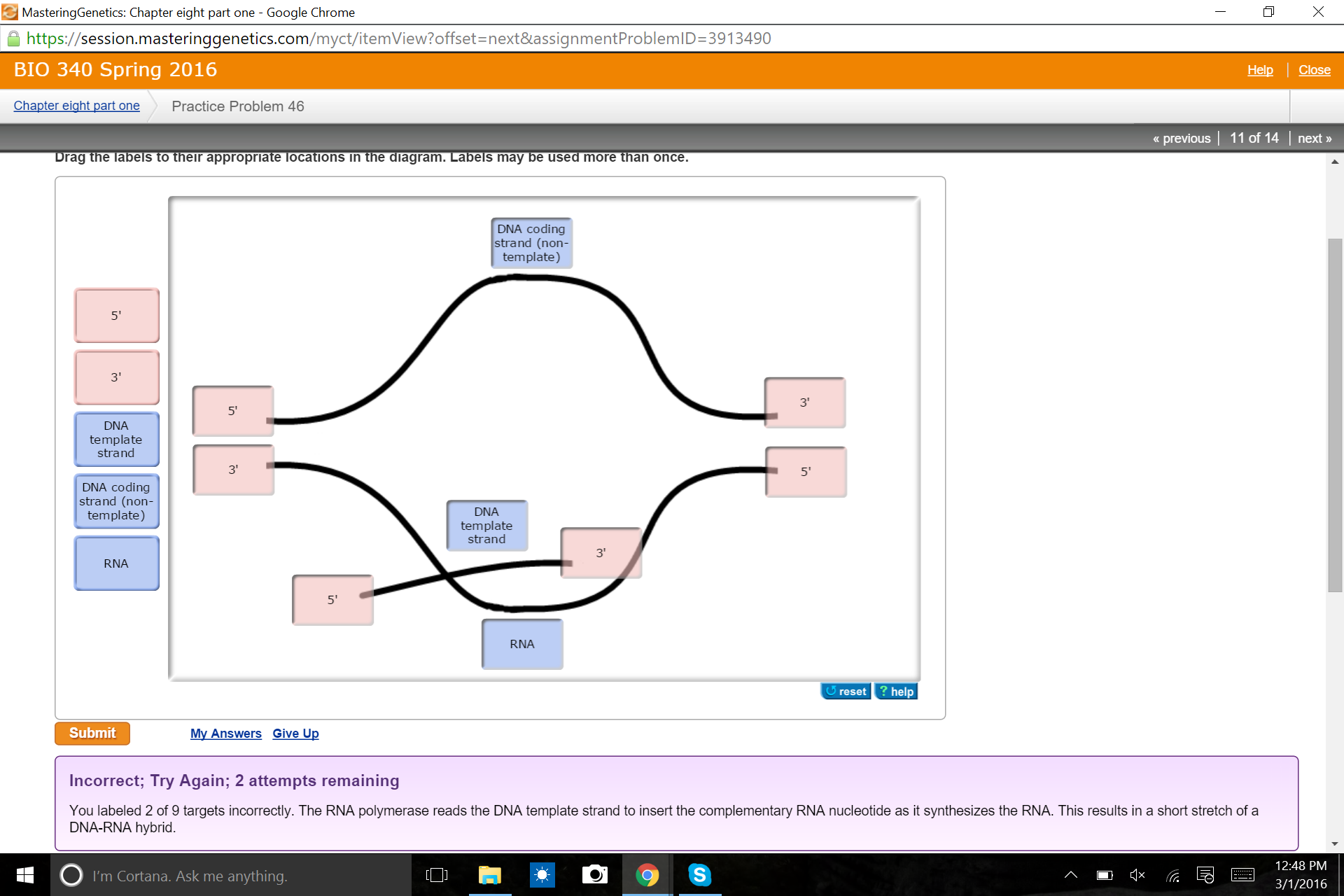1344x896 pixels.
Task: Check the battery status icon
Action: tap(1105, 875)
